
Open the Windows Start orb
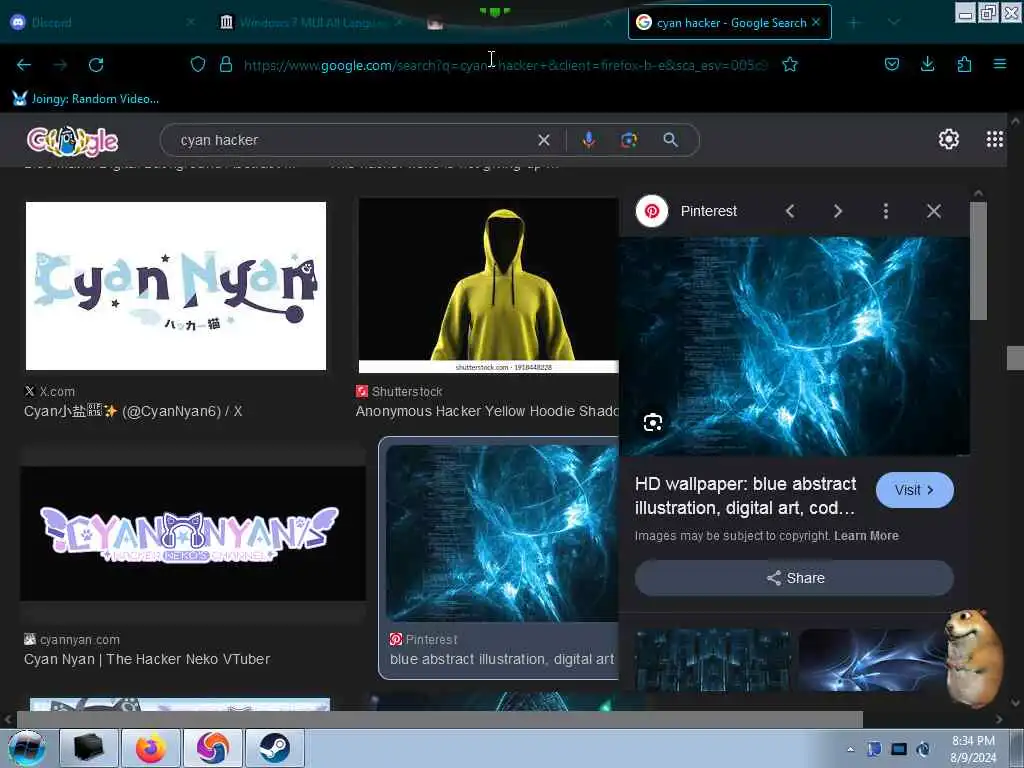[27, 748]
